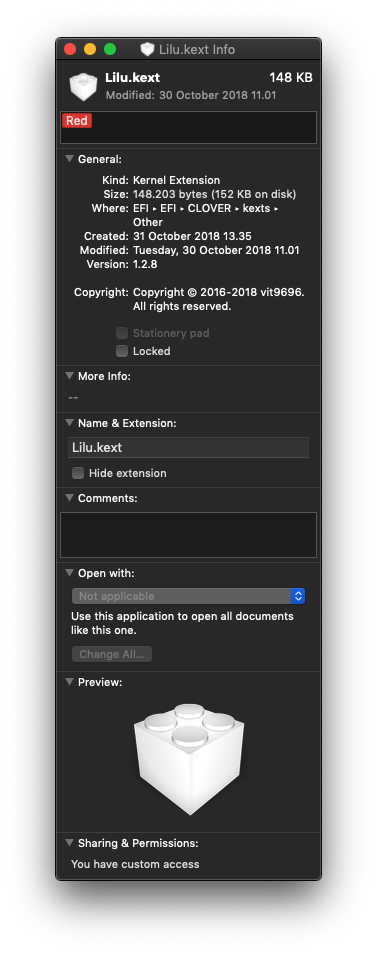
Task: Click the 148 KB size in header
Action: [291, 78]
